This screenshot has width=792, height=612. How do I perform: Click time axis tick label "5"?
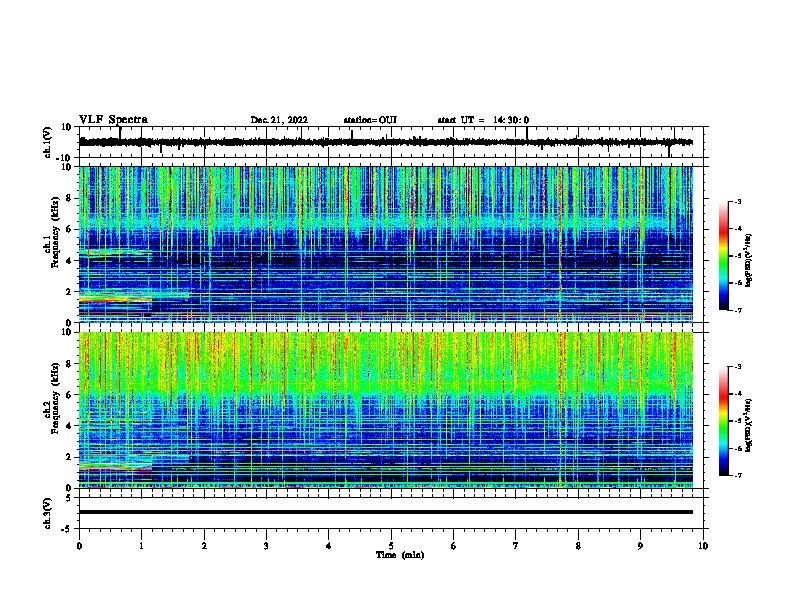[x=391, y=546]
